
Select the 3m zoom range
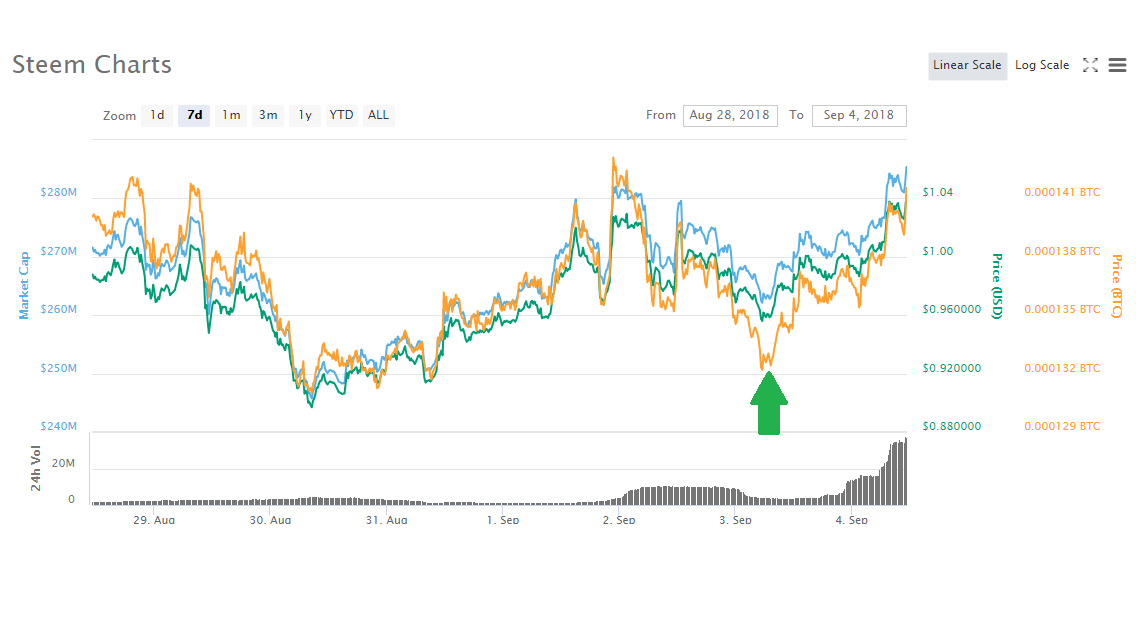coord(268,115)
